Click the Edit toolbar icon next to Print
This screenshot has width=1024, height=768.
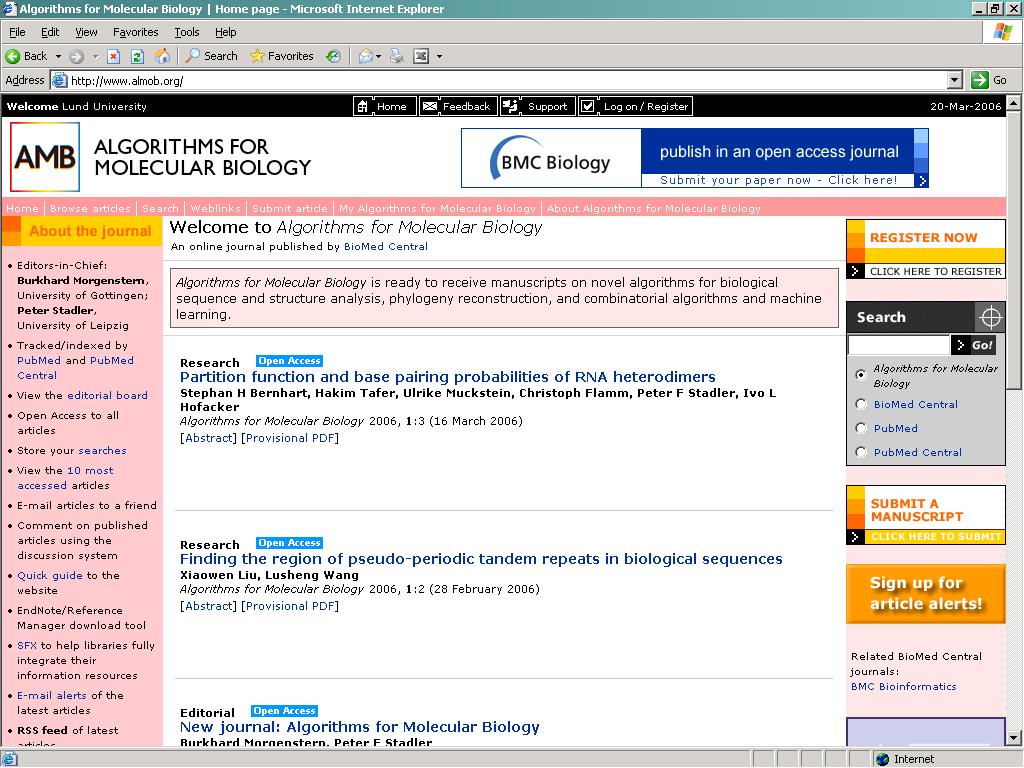[x=421, y=56]
